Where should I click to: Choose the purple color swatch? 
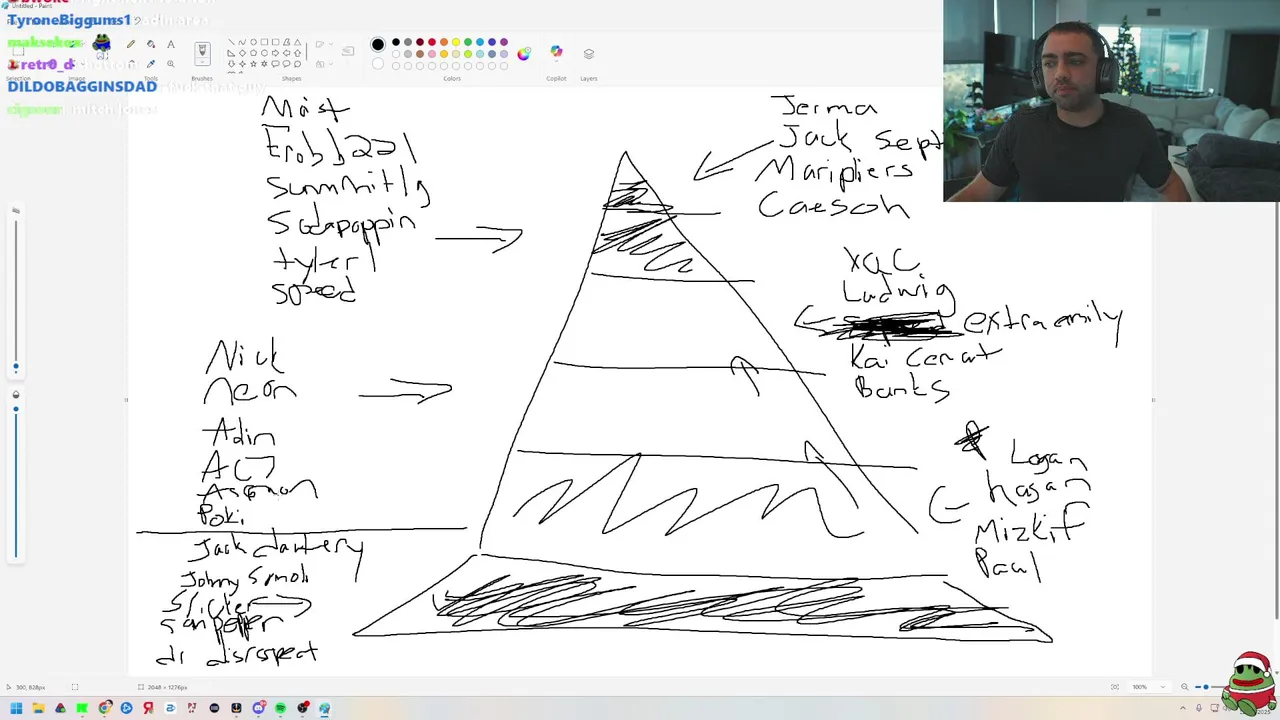tap(504, 42)
